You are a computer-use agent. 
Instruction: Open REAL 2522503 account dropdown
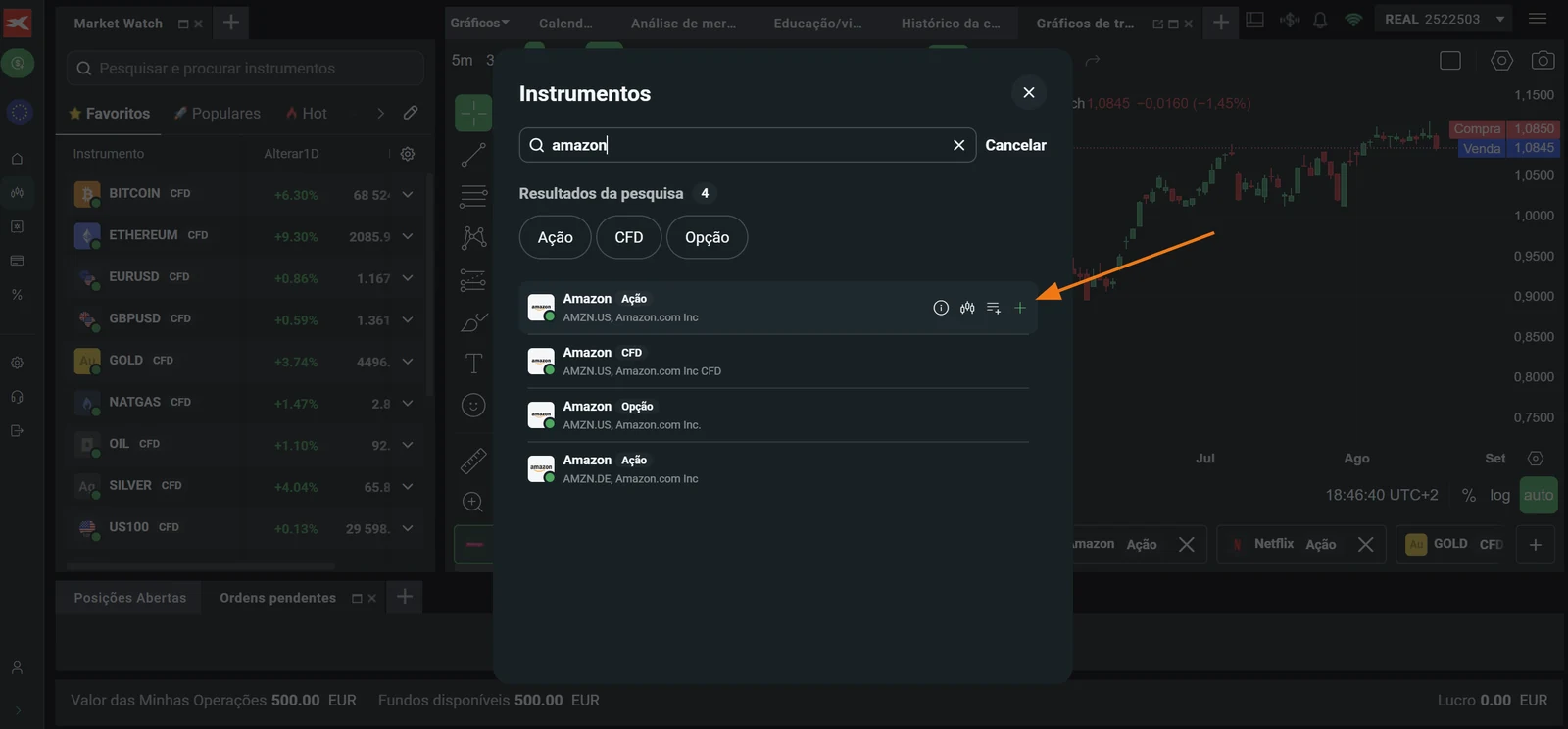1445,19
